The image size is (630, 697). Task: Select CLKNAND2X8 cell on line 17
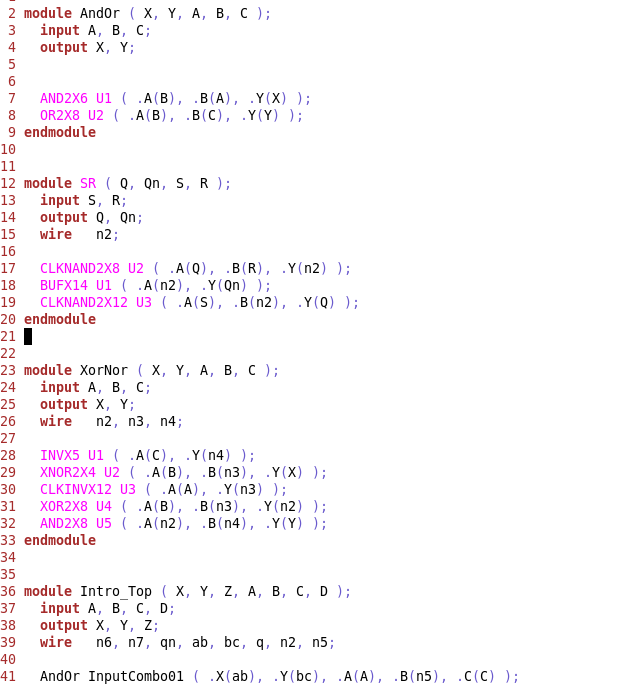[80, 268]
